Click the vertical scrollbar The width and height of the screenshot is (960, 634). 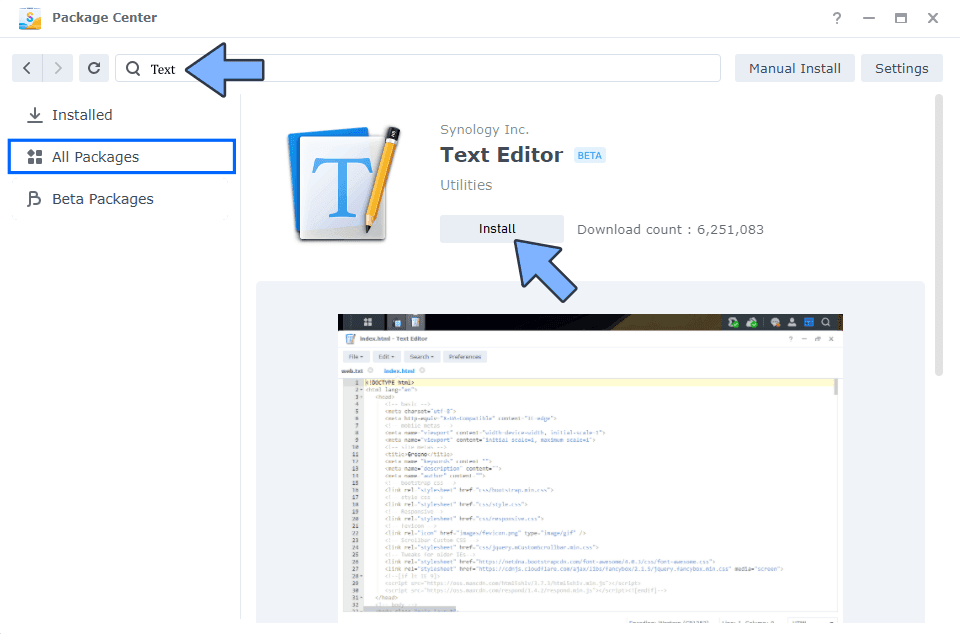[939, 235]
